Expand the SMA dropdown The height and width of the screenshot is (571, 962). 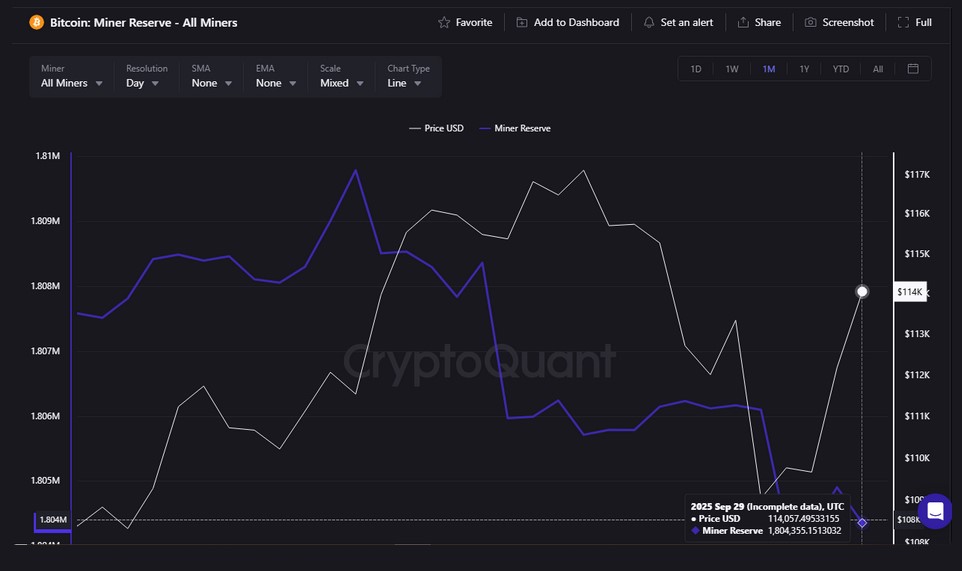pos(212,83)
